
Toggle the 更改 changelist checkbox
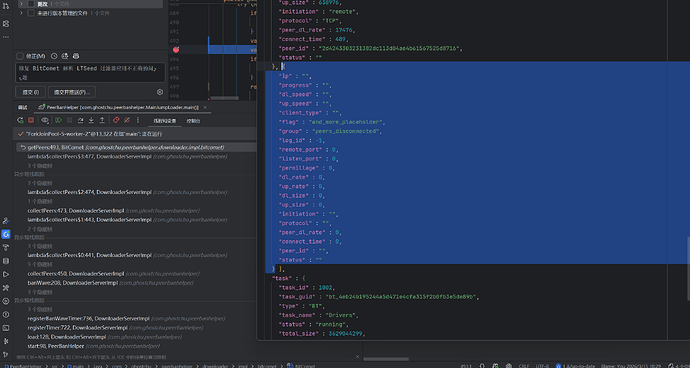click(31, 4)
